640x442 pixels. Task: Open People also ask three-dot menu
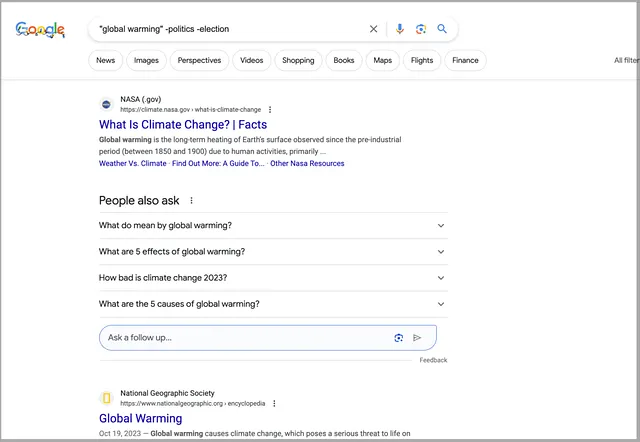[191, 200]
